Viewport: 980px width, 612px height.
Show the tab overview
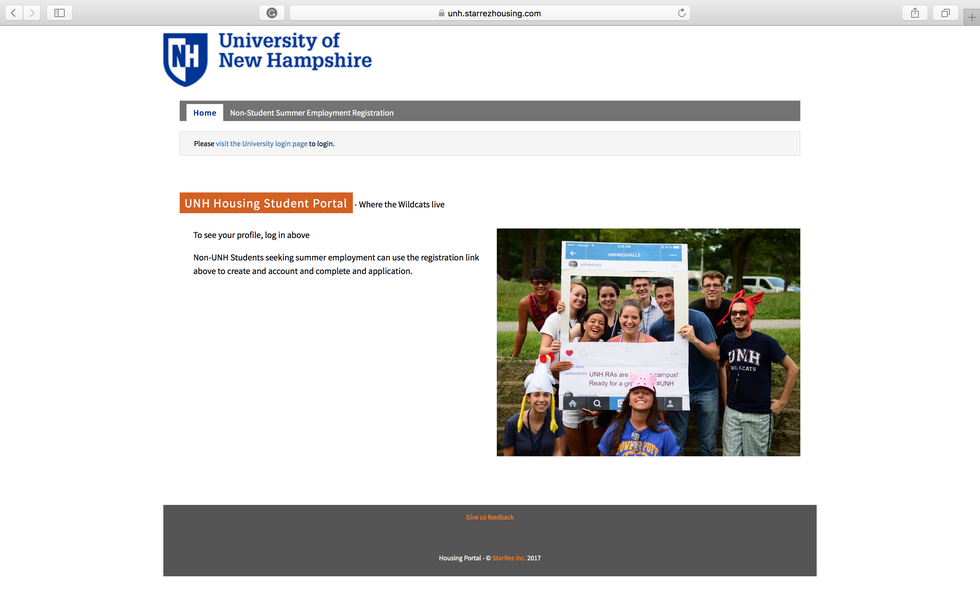944,13
